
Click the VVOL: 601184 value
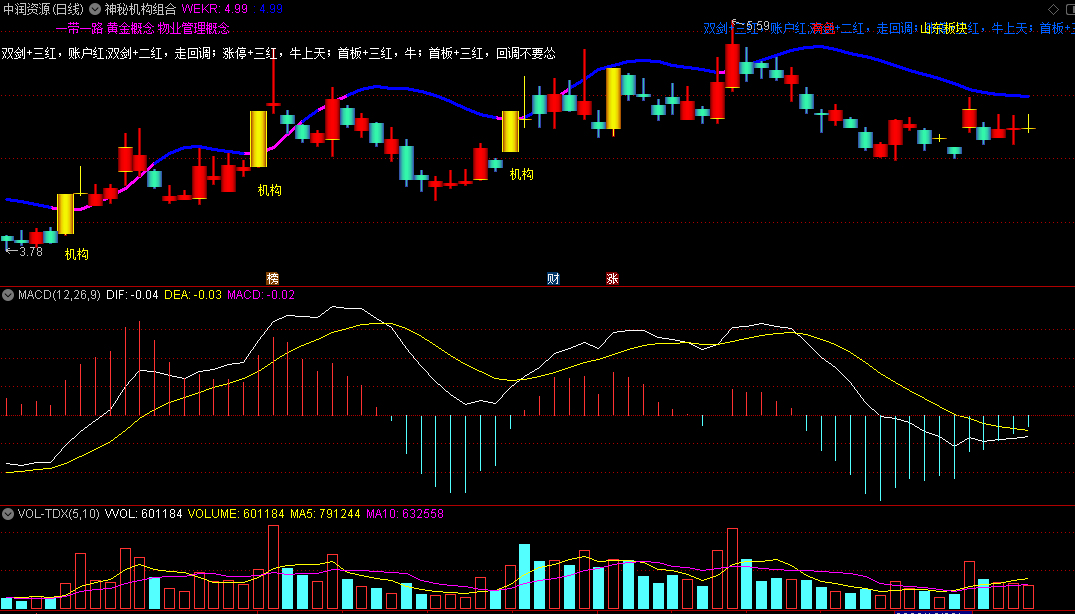[x=143, y=513]
